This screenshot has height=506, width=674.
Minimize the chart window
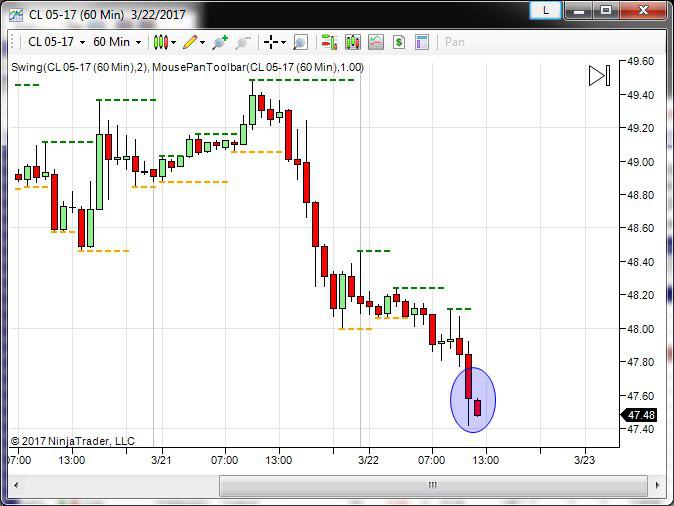pos(579,10)
